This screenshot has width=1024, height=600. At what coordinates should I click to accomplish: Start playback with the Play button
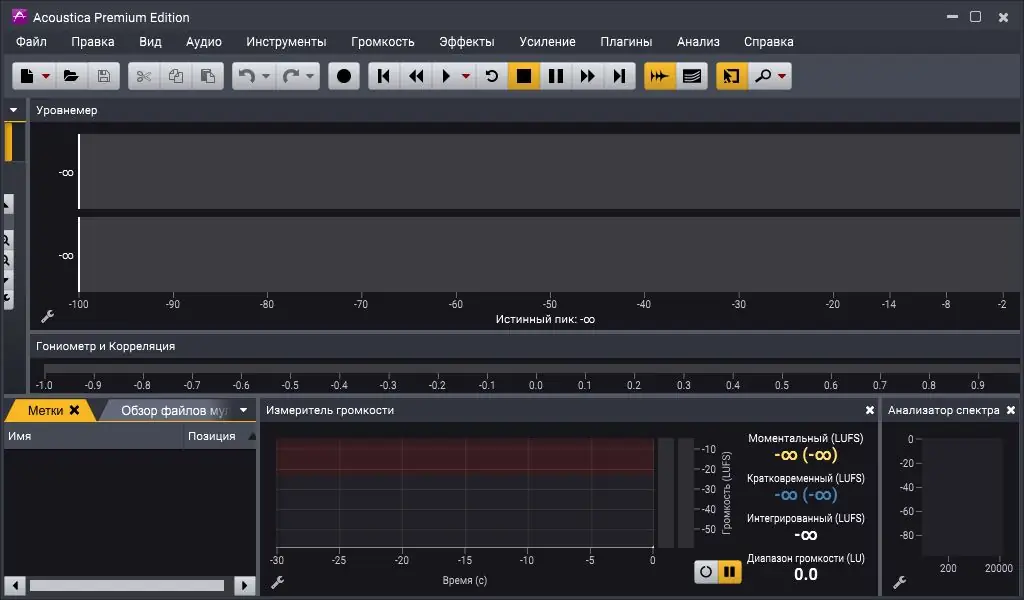click(446, 76)
